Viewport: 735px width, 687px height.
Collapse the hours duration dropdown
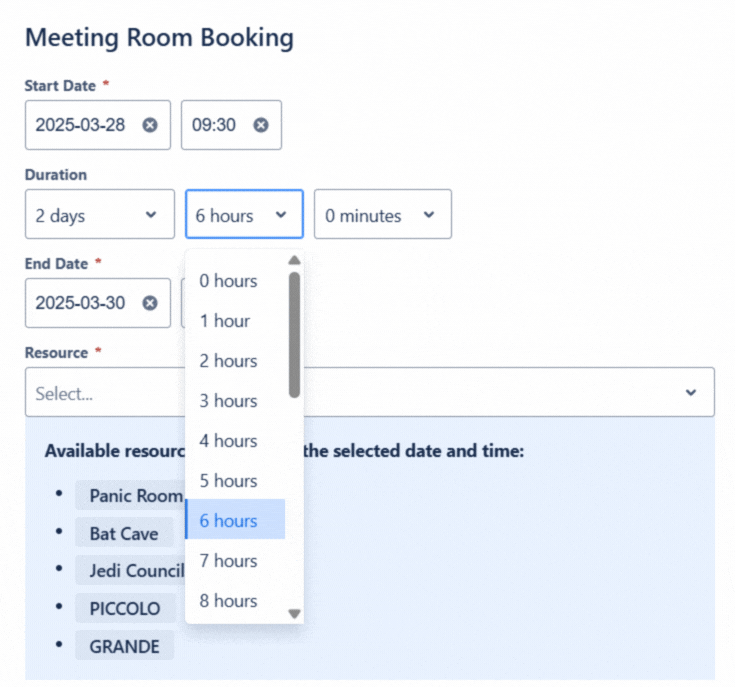point(243,215)
